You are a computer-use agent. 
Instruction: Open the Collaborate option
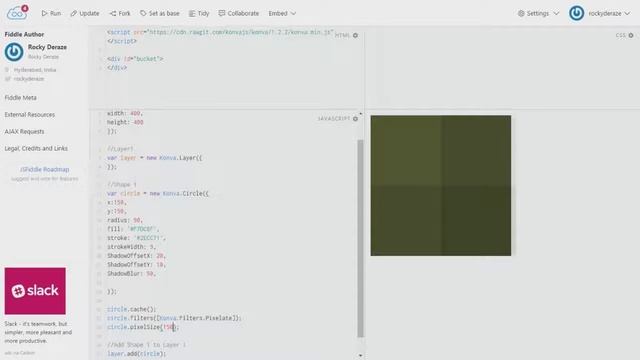(x=239, y=13)
